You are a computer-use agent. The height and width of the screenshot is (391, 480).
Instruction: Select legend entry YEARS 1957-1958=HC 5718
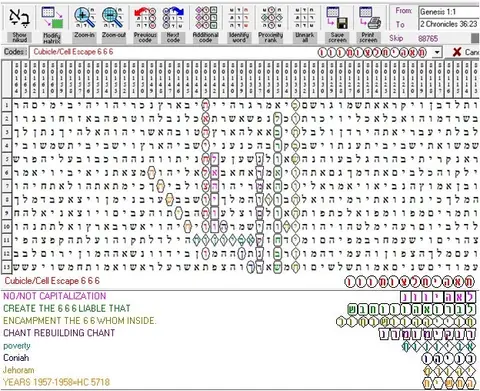pyautogui.click(x=56, y=382)
